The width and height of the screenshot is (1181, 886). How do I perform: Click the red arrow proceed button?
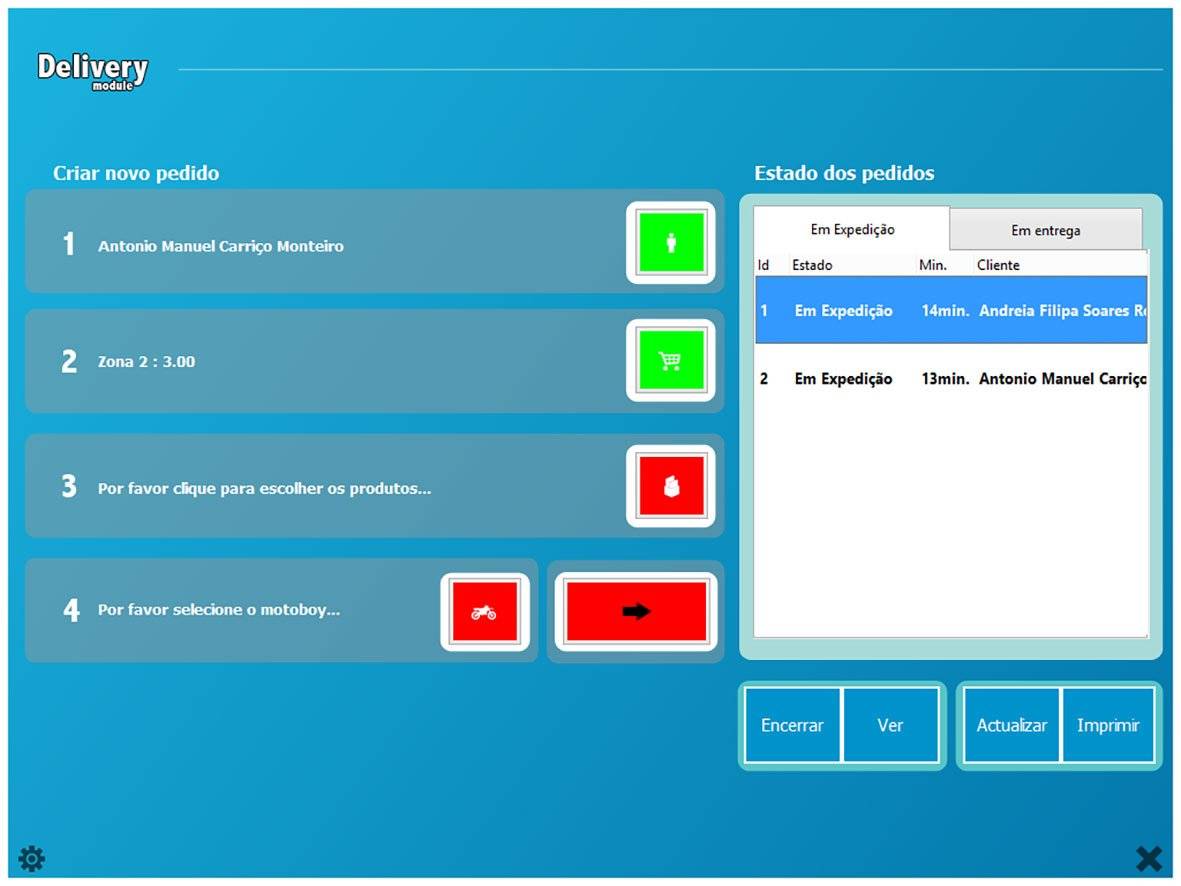coord(636,611)
